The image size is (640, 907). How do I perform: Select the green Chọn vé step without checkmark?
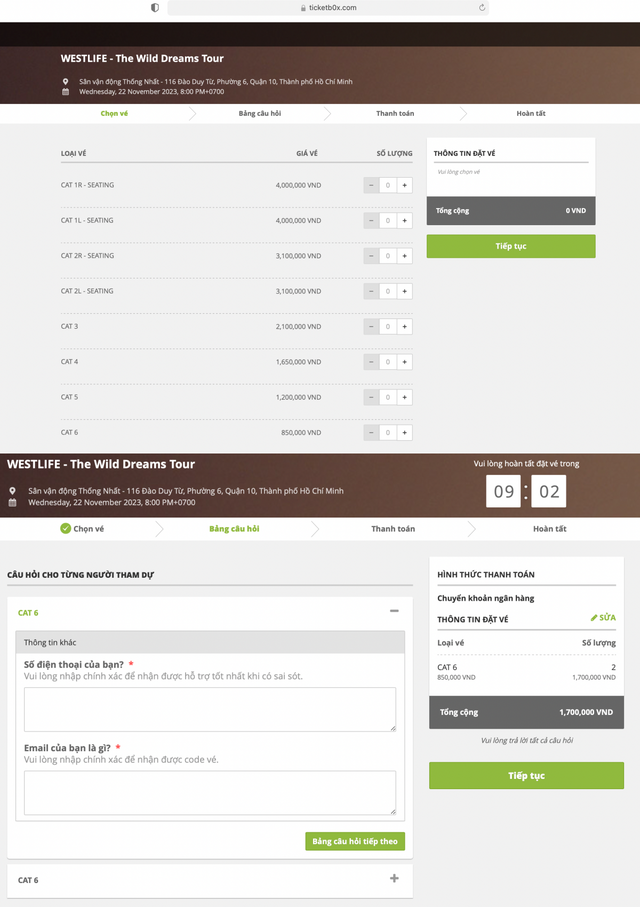pos(114,113)
